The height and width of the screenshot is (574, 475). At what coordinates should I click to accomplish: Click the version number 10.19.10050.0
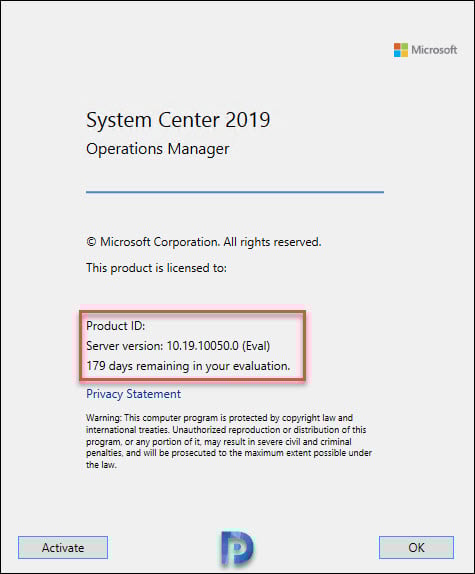point(202,346)
